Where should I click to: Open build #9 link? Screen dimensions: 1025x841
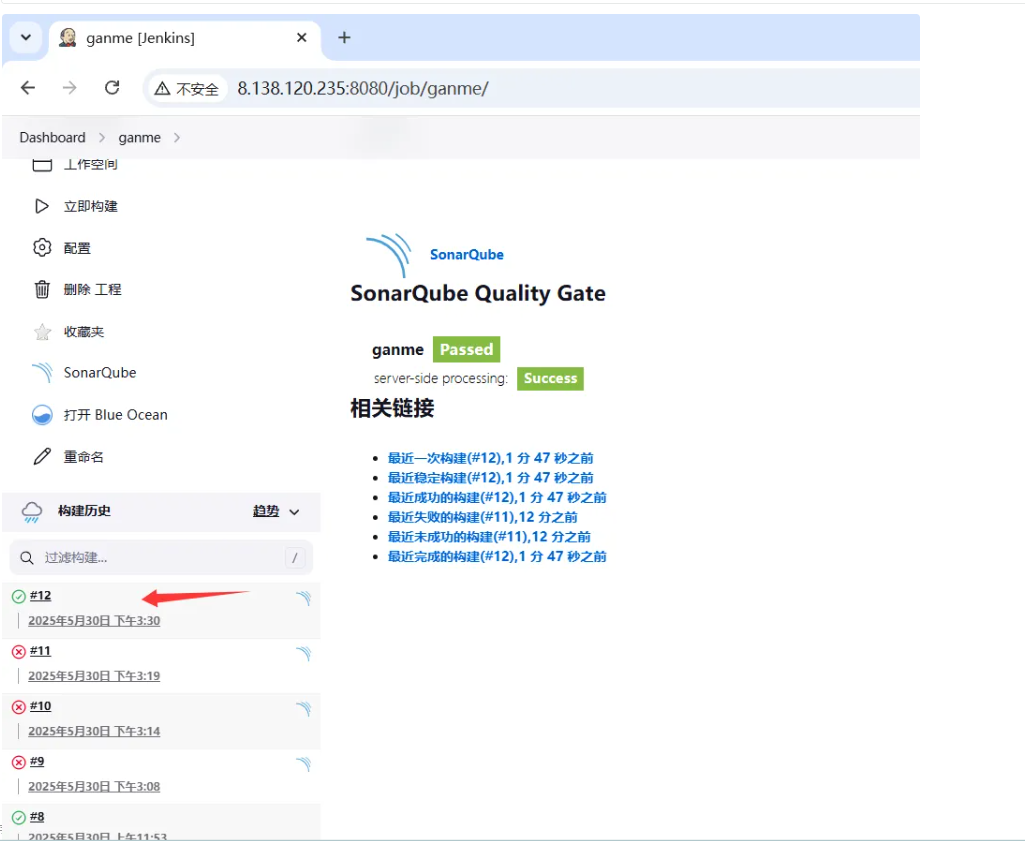click(37, 761)
